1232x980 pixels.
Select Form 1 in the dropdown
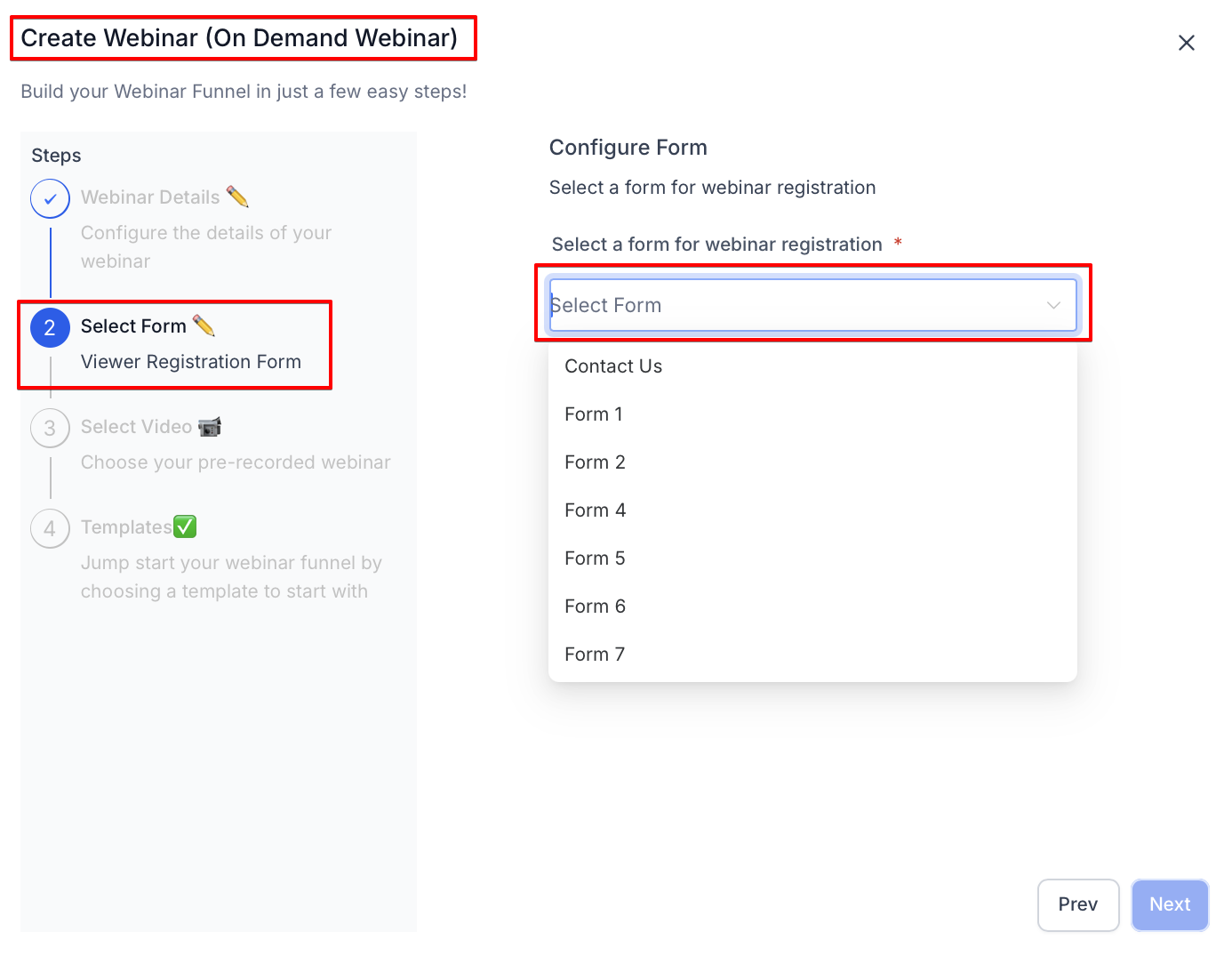594,414
